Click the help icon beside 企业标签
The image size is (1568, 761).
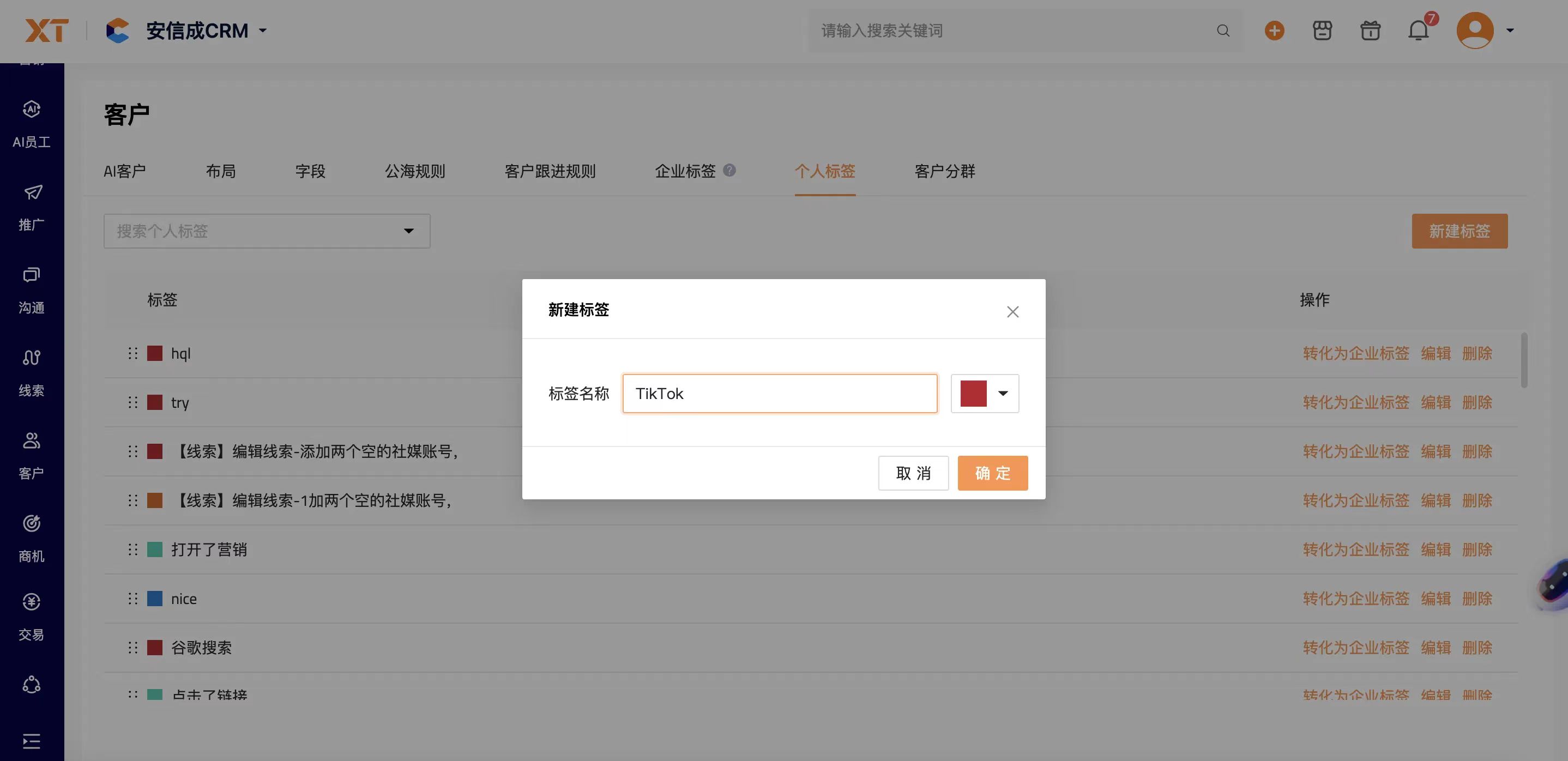729,171
